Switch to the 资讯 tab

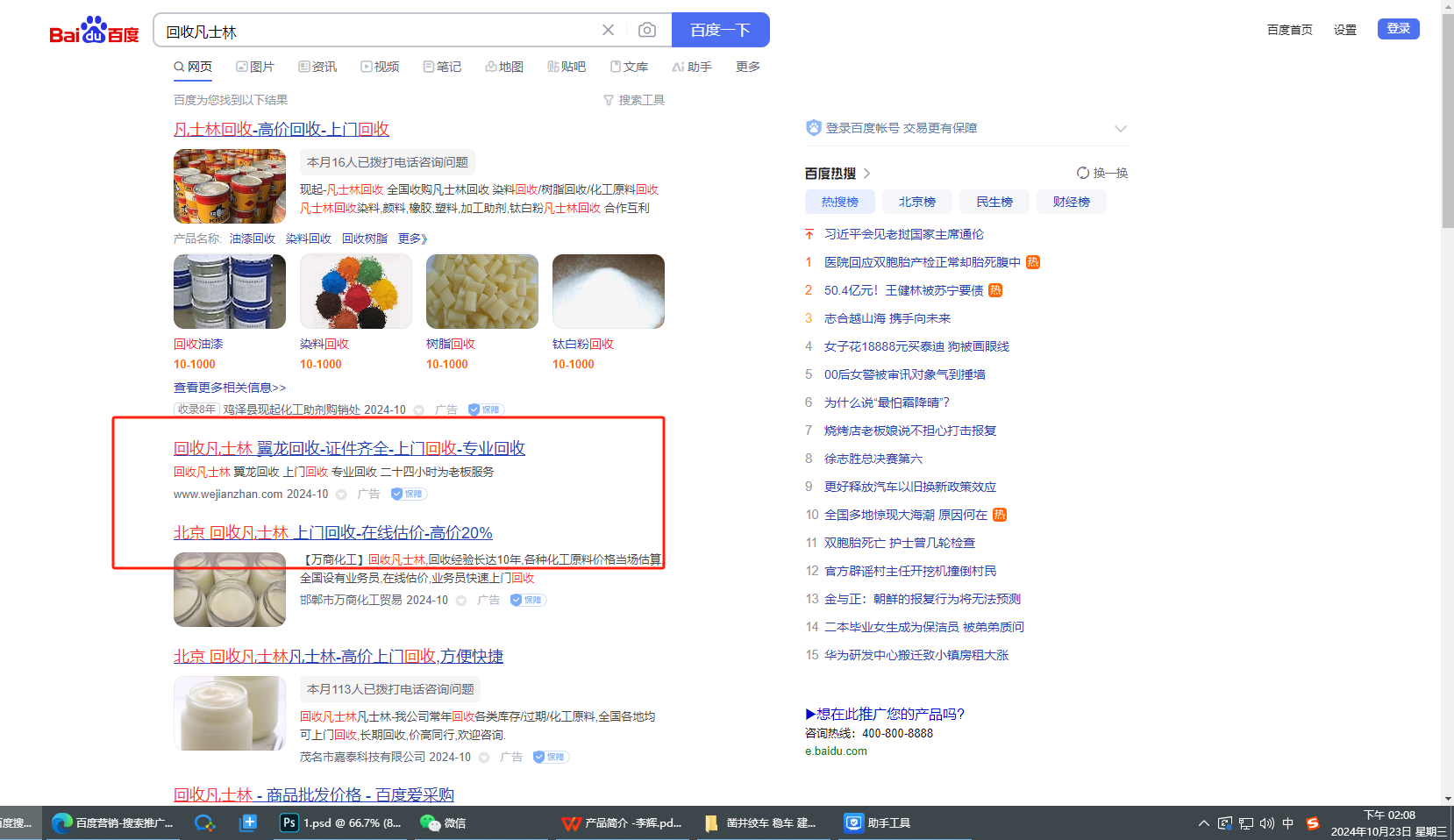click(317, 67)
